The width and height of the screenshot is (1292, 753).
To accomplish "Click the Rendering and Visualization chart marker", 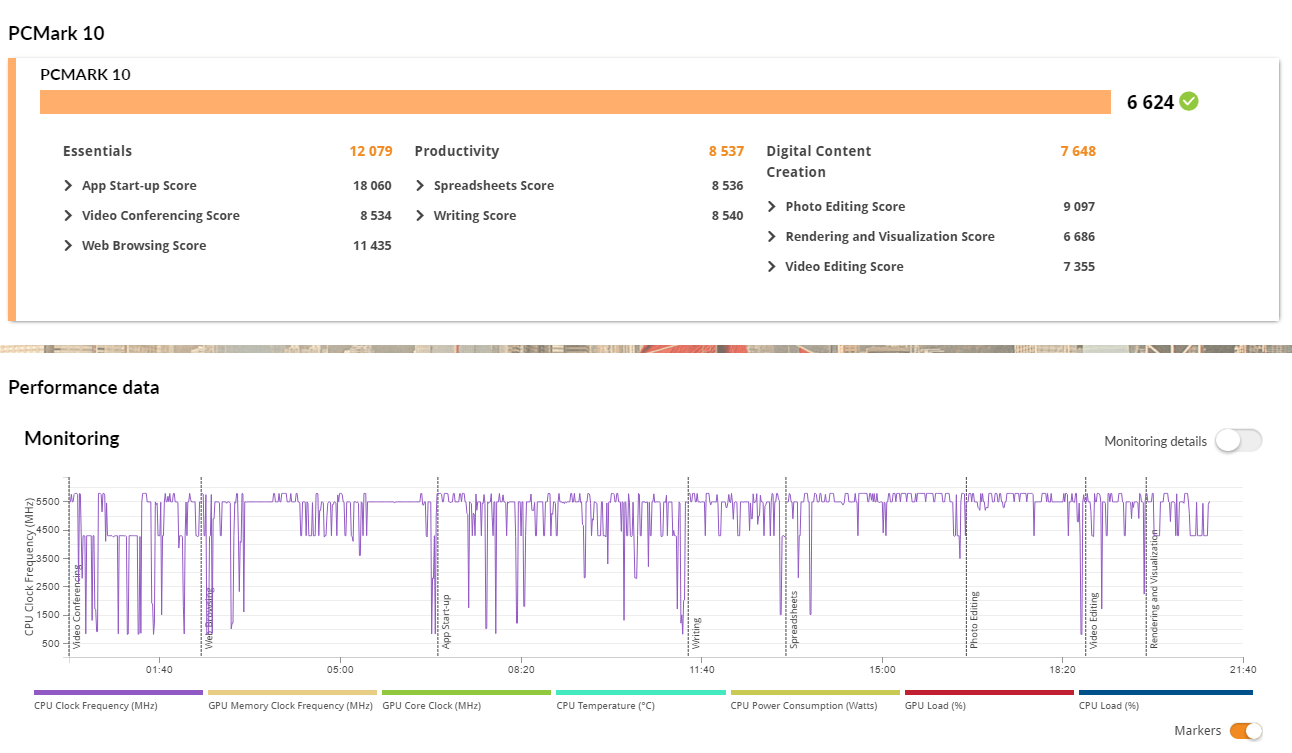I will tap(1153, 590).
